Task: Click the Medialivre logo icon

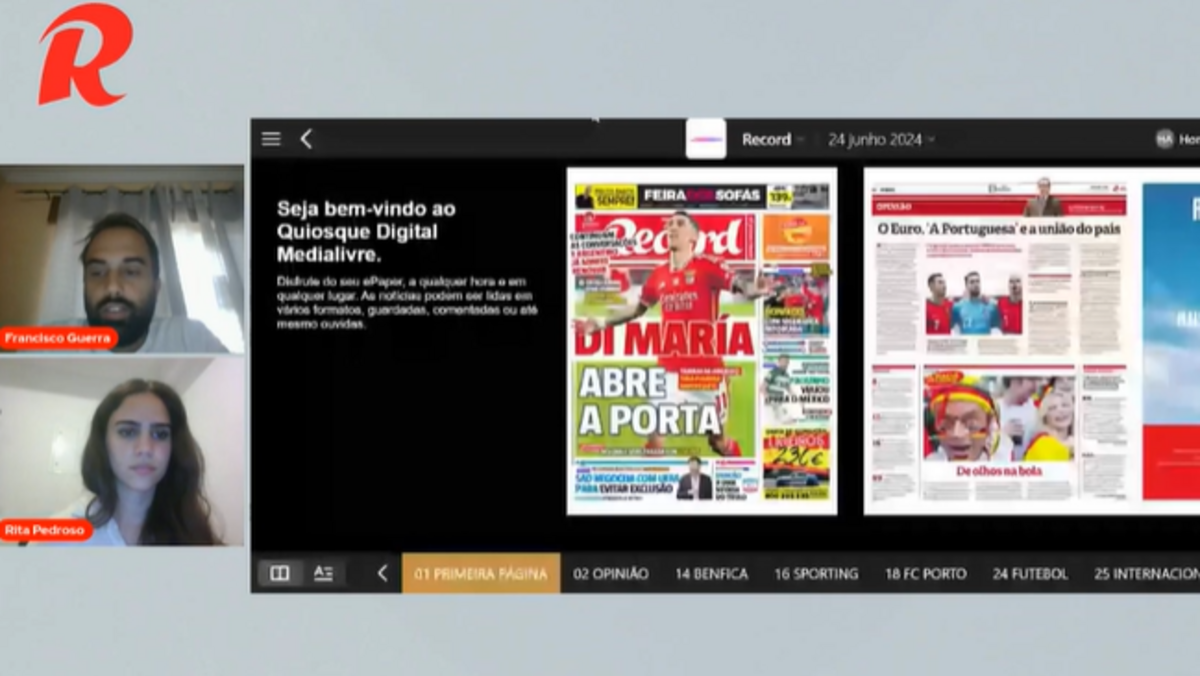Action: [x=706, y=139]
